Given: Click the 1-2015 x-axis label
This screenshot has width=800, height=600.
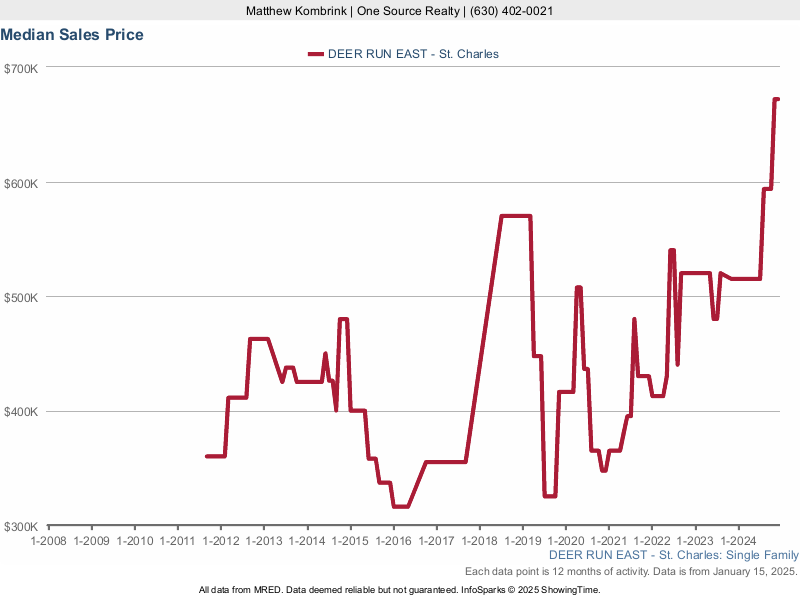Looking at the screenshot, I should [350, 541].
